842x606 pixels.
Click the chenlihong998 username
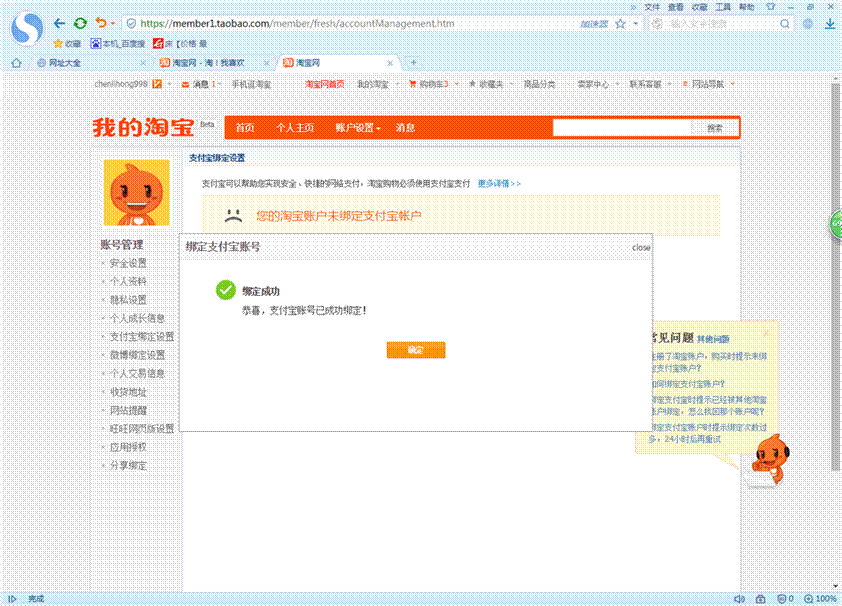pos(121,84)
